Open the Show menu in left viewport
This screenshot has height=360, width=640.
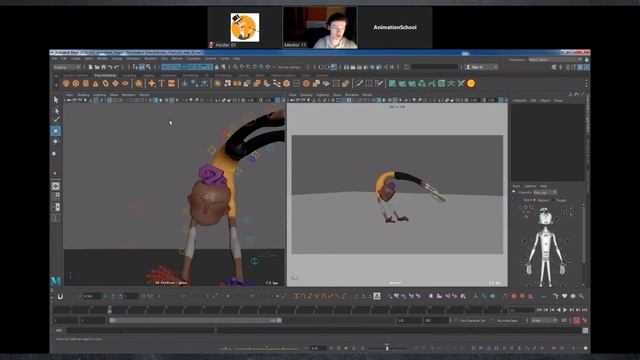[x=114, y=95]
